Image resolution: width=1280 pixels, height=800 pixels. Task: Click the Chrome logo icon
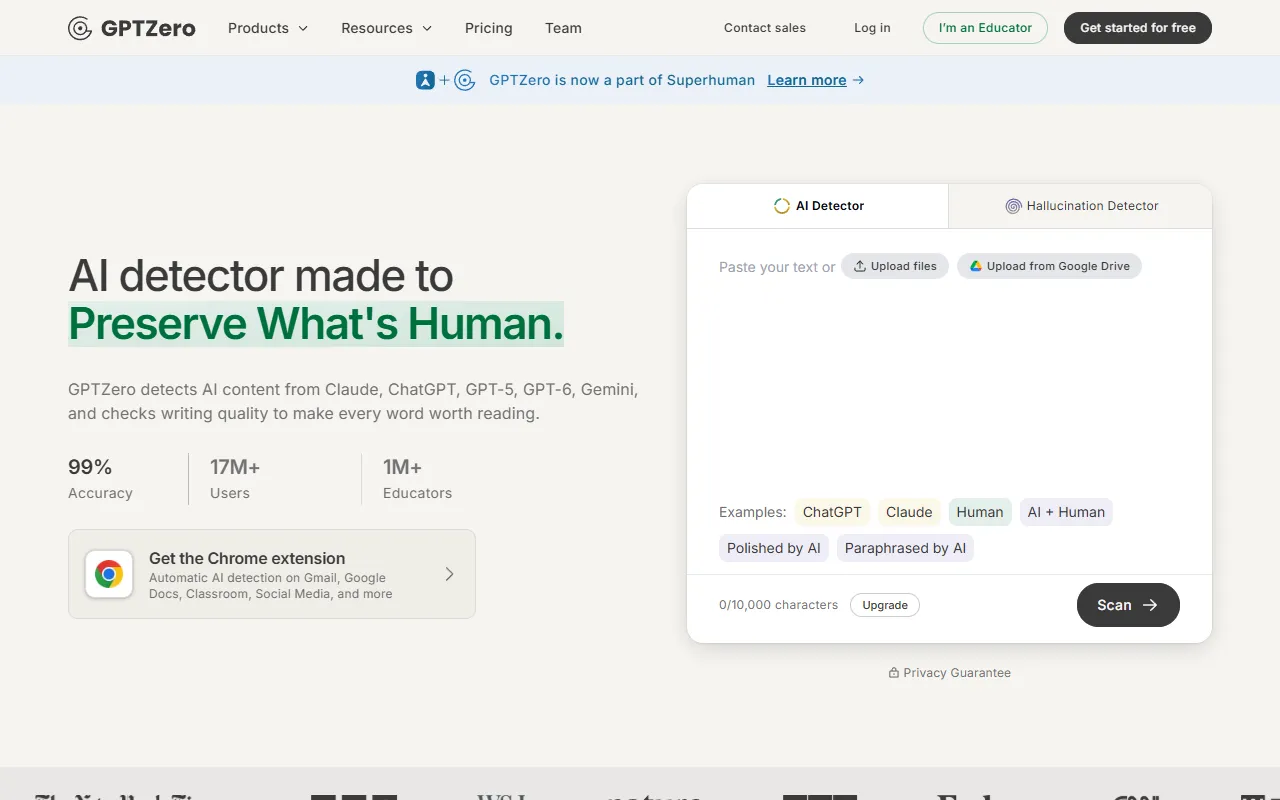(109, 574)
